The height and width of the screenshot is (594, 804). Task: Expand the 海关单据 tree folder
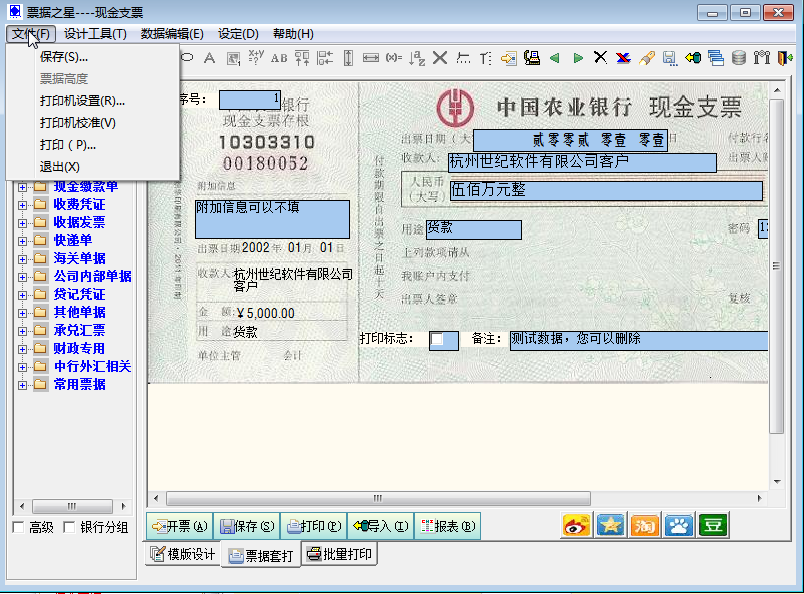(x=22, y=259)
